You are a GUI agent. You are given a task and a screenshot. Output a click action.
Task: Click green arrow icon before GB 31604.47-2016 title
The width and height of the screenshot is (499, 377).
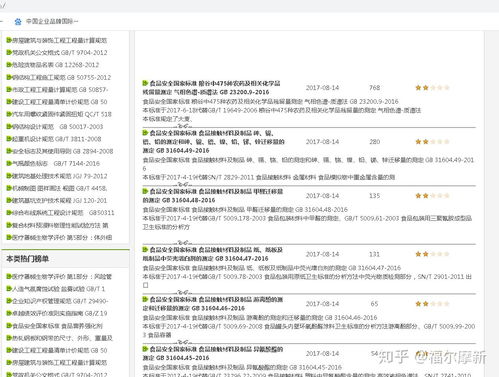pyautogui.click(x=145, y=249)
